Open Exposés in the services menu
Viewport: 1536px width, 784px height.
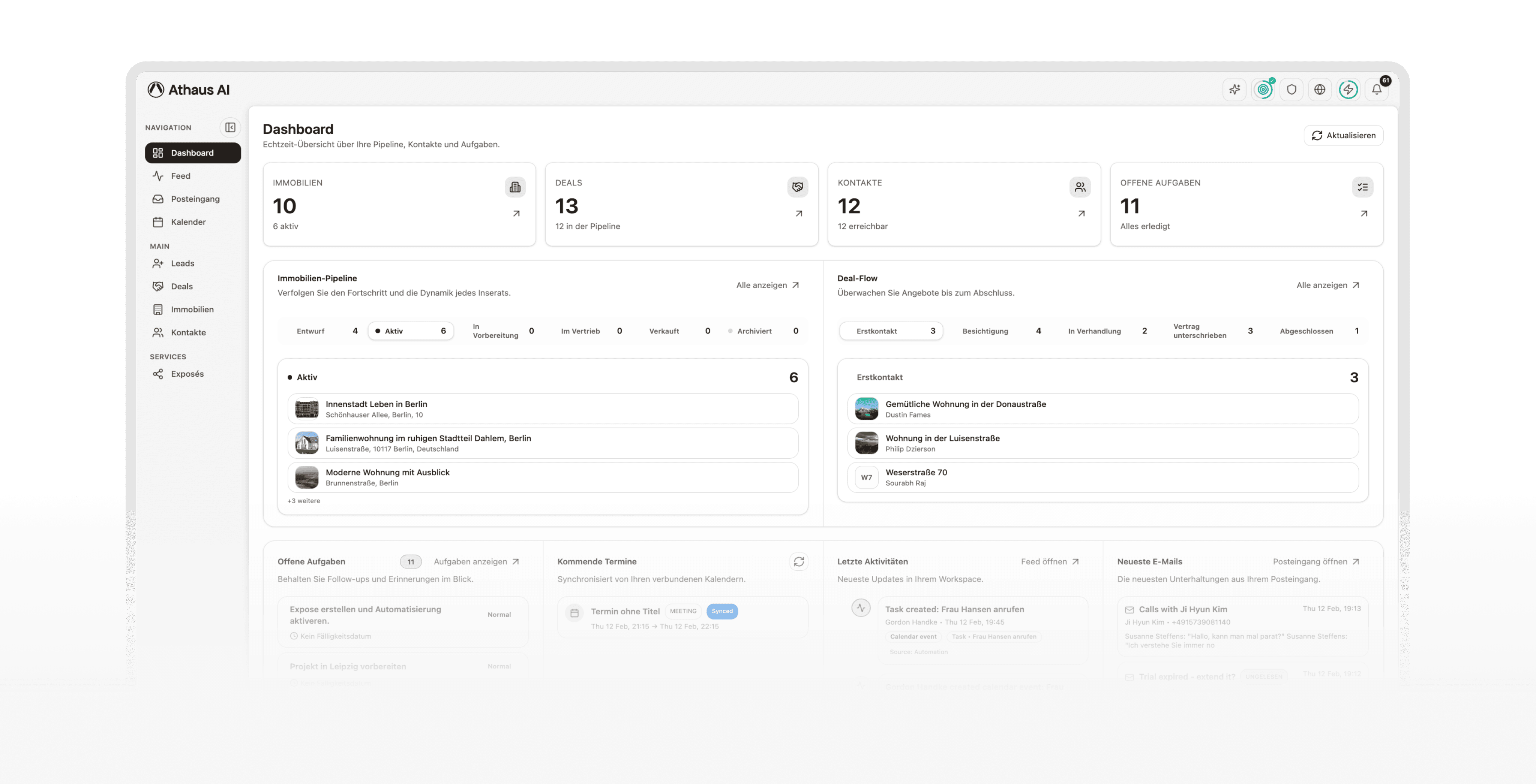(187, 374)
